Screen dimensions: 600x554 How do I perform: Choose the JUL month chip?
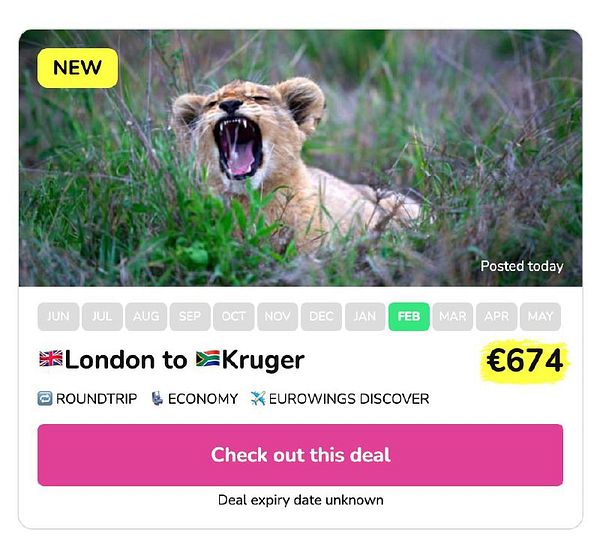click(102, 316)
